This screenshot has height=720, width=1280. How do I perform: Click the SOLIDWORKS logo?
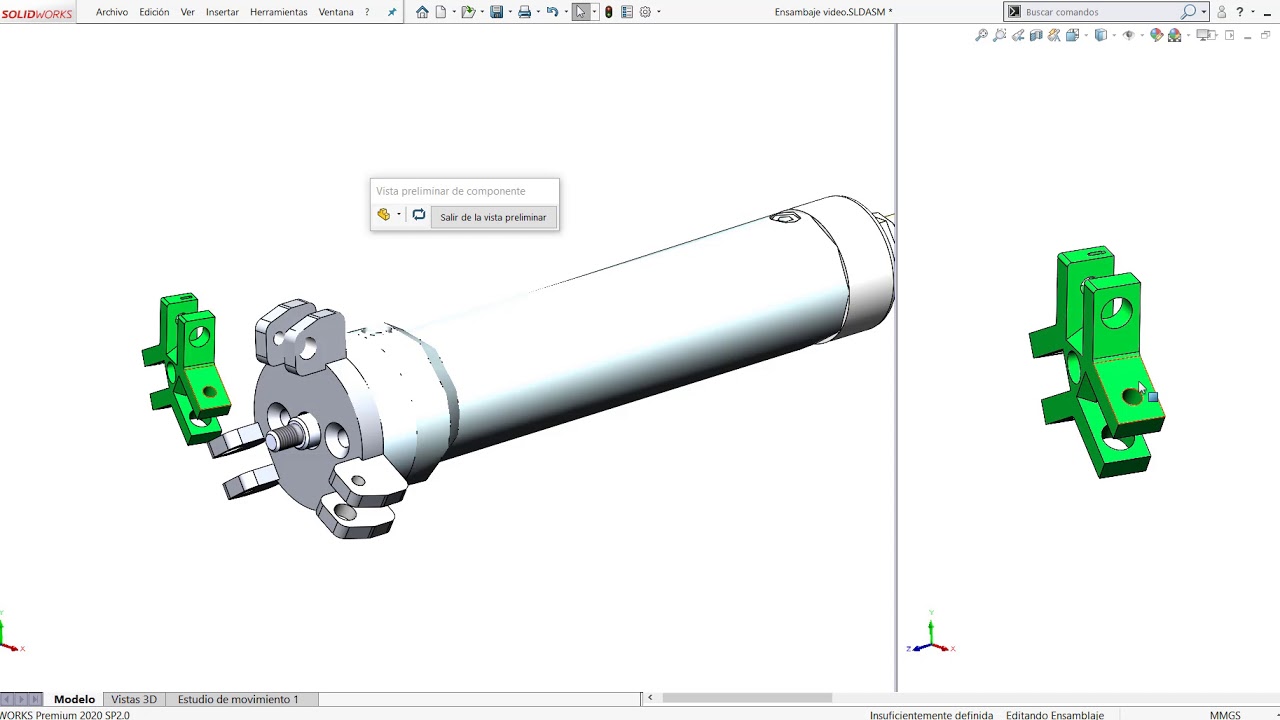click(37, 13)
